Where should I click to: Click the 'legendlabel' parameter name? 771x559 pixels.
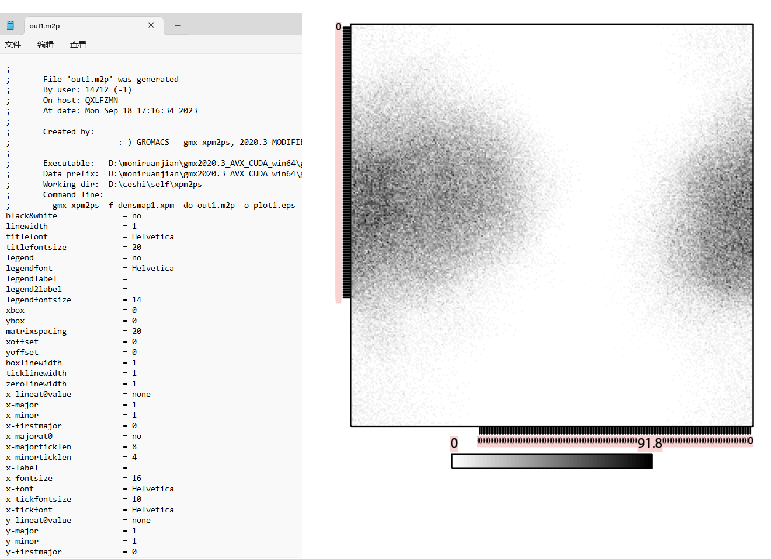coord(31,279)
